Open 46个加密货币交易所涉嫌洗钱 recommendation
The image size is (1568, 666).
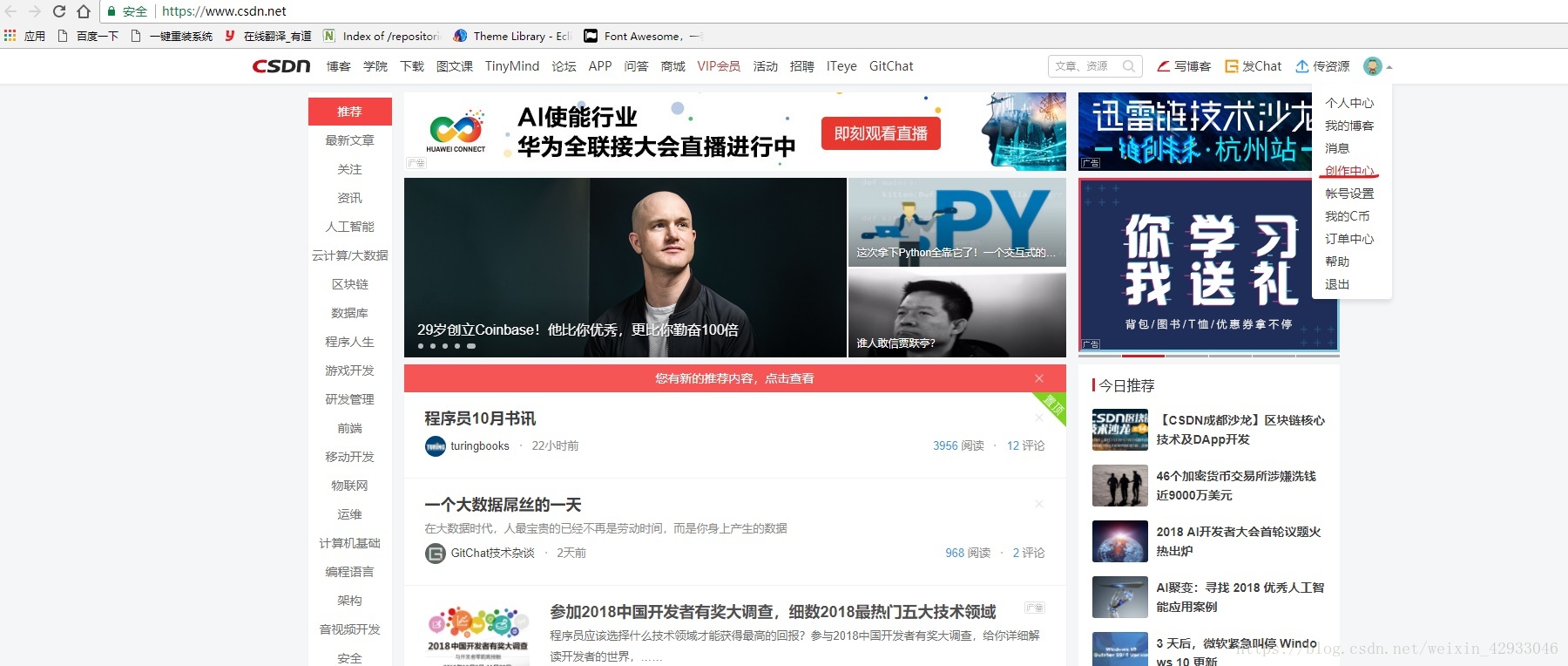[1236, 486]
